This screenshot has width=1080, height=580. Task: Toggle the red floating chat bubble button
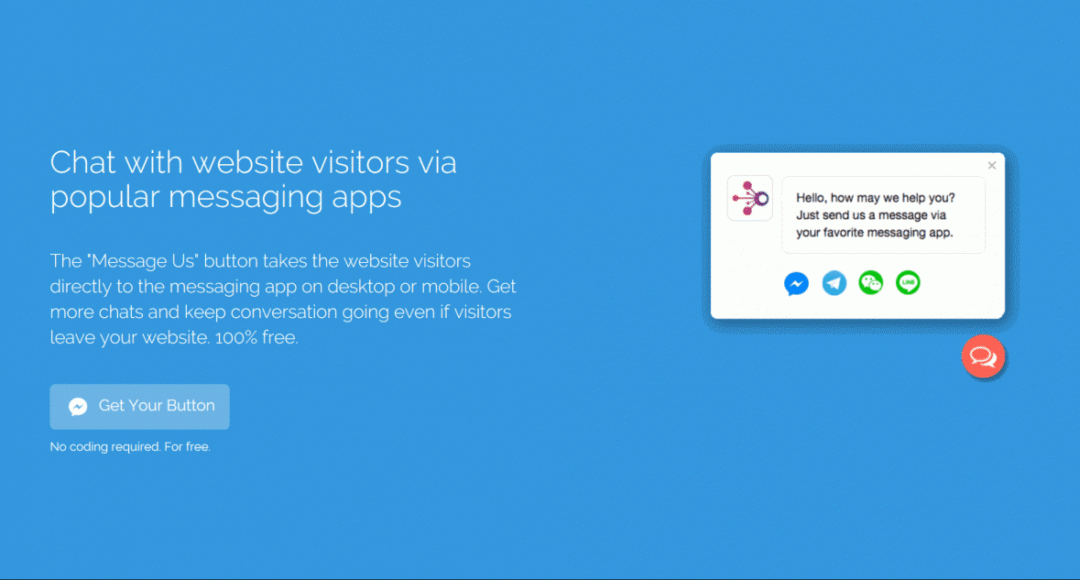click(x=983, y=356)
